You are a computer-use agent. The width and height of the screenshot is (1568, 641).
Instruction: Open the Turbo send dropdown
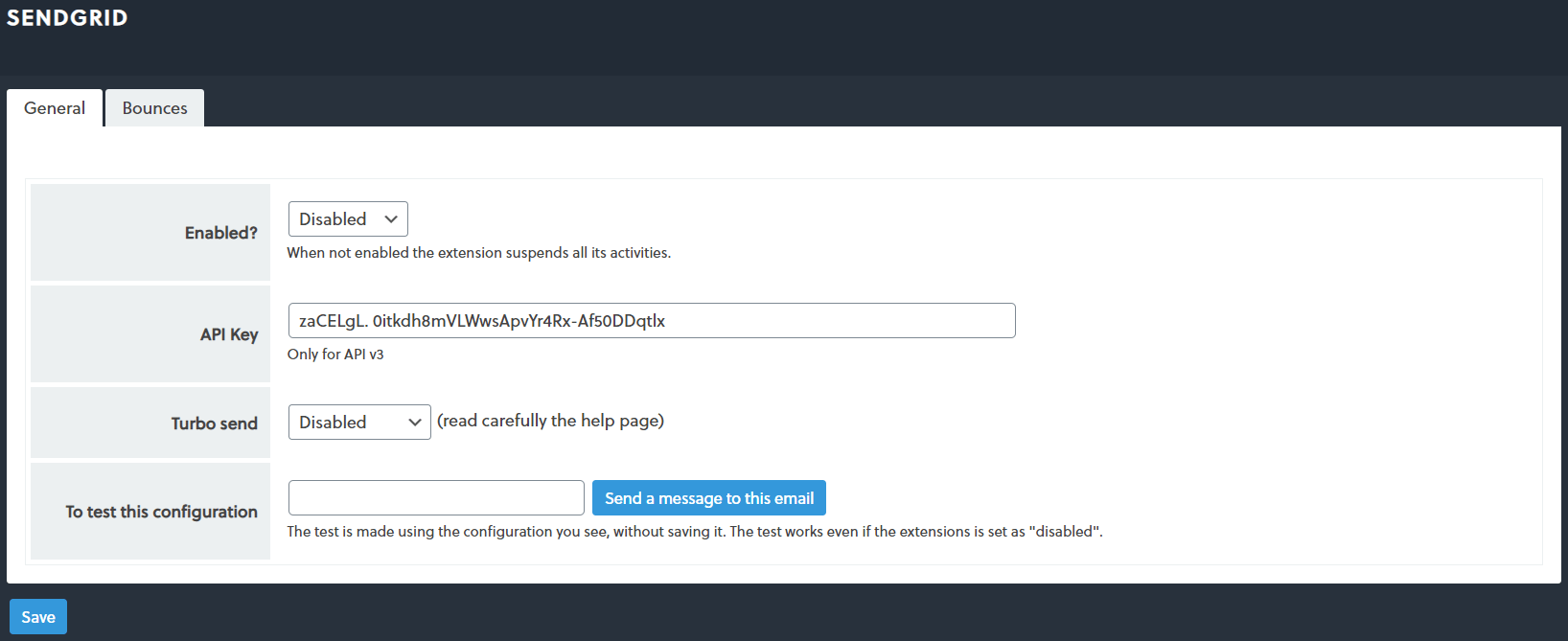pos(359,423)
